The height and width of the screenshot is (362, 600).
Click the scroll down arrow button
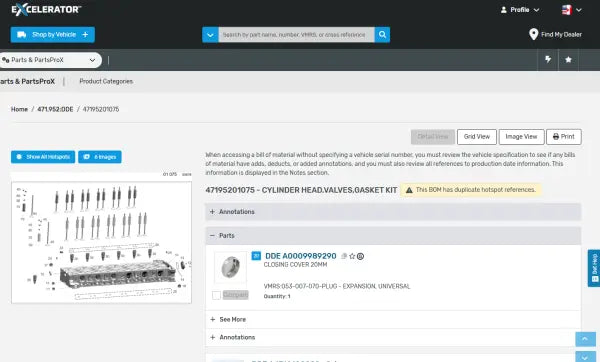tap(585, 357)
